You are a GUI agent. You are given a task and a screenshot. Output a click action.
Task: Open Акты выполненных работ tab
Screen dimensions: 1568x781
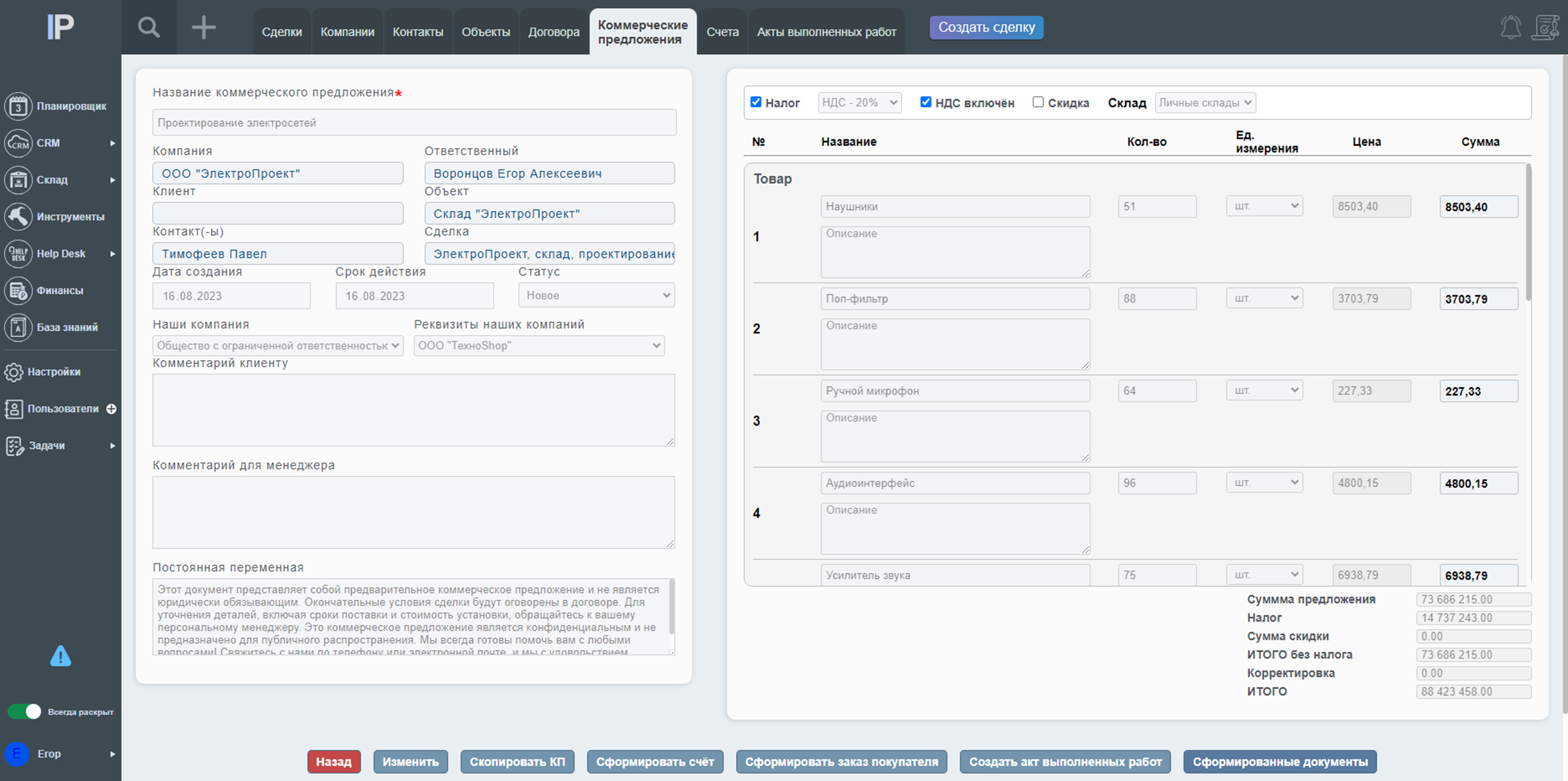click(827, 32)
